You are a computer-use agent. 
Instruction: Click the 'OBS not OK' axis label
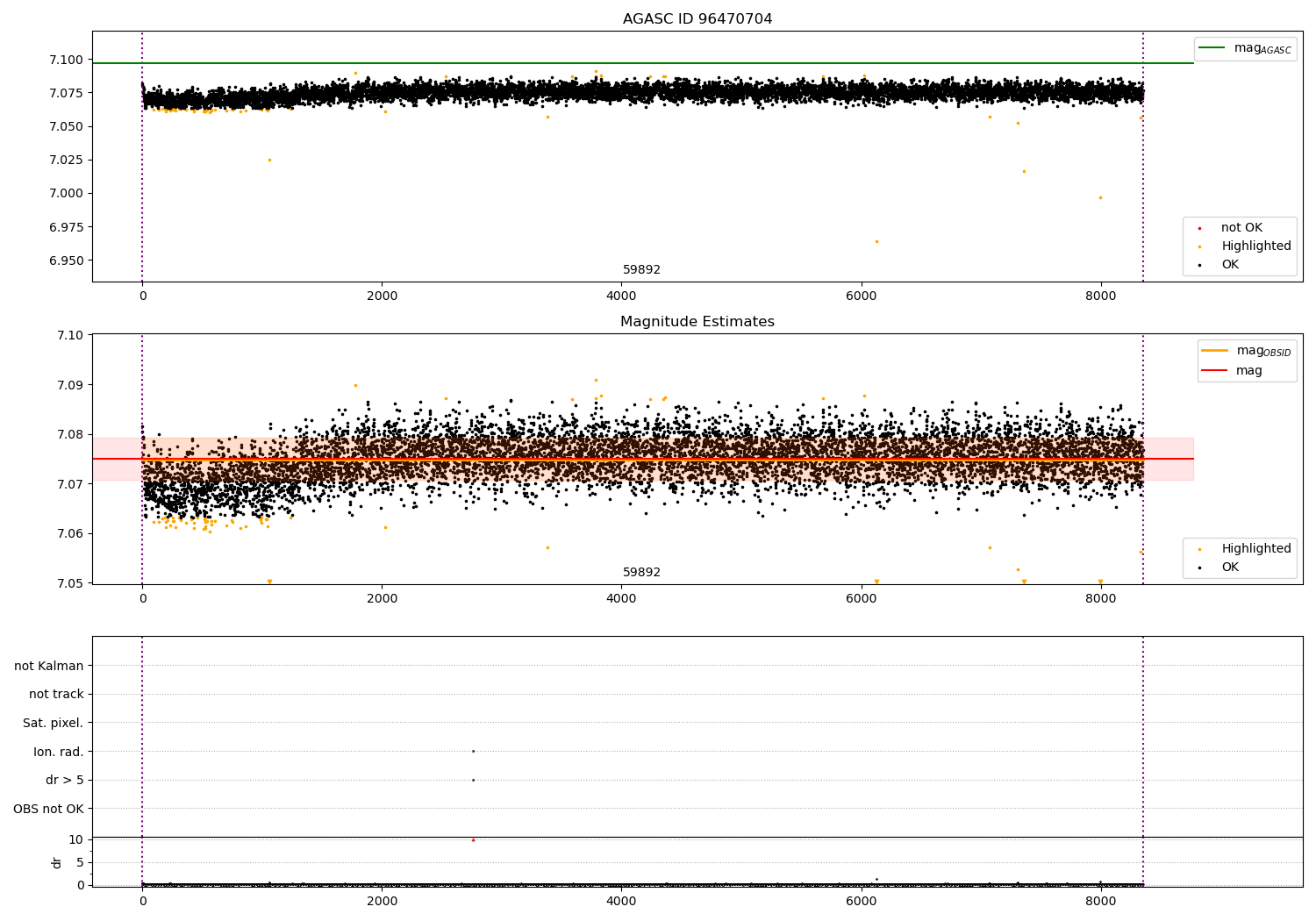click(x=49, y=809)
